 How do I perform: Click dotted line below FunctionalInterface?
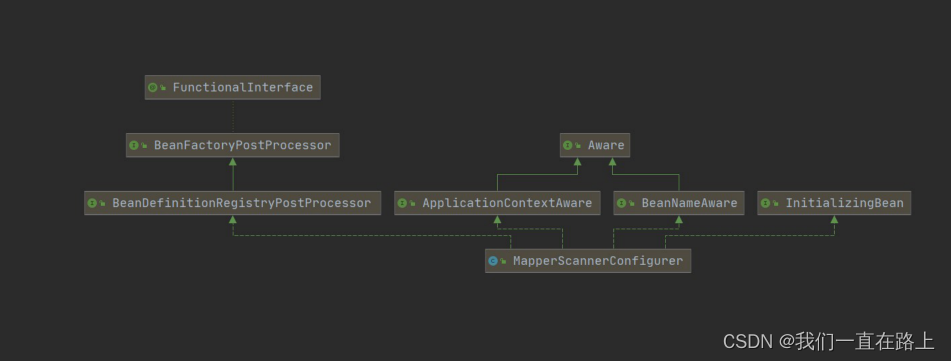(x=232, y=116)
